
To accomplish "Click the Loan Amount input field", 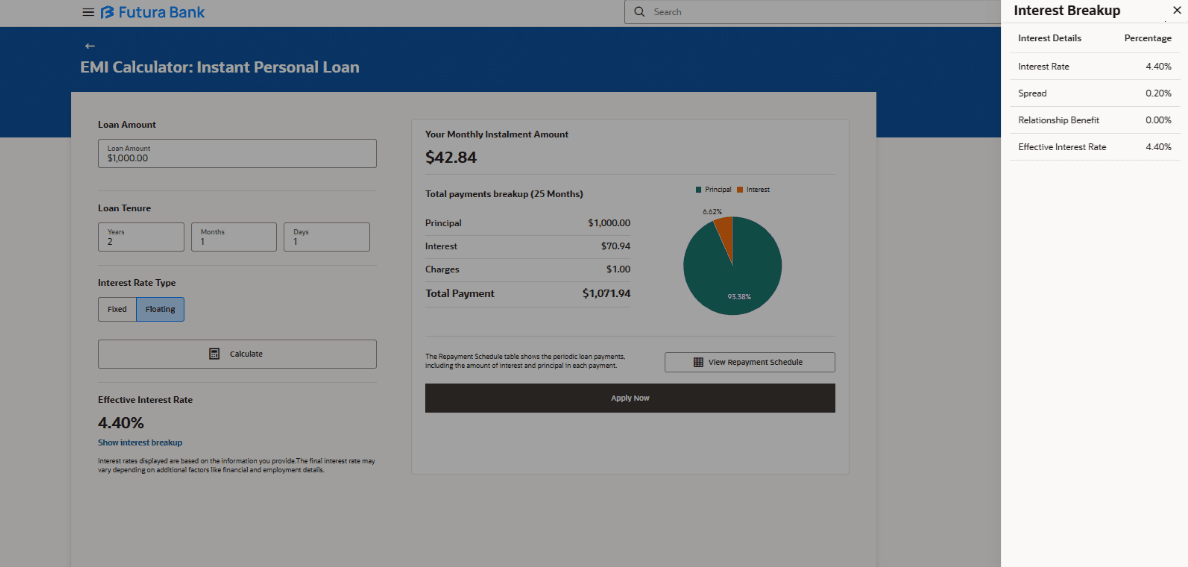I will pyautogui.click(x=237, y=153).
